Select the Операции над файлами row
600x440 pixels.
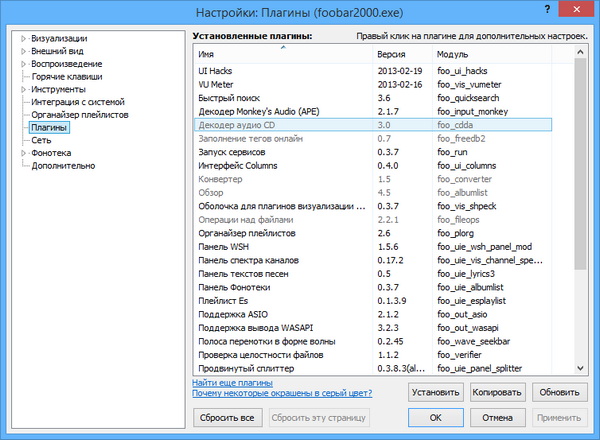(373, 220)
